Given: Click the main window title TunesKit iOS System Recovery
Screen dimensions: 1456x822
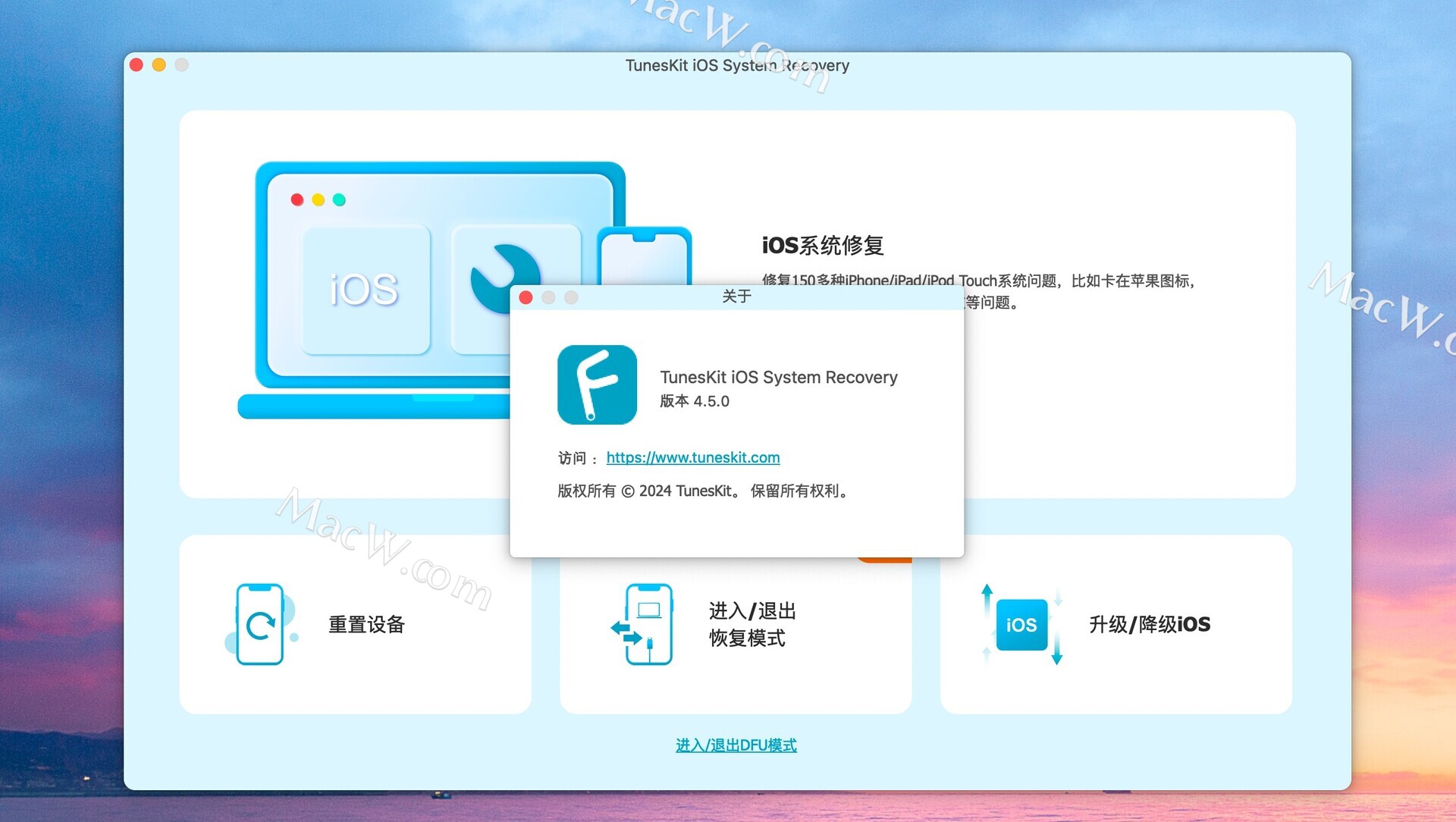Looking at the screenshot, I should 737,65.
